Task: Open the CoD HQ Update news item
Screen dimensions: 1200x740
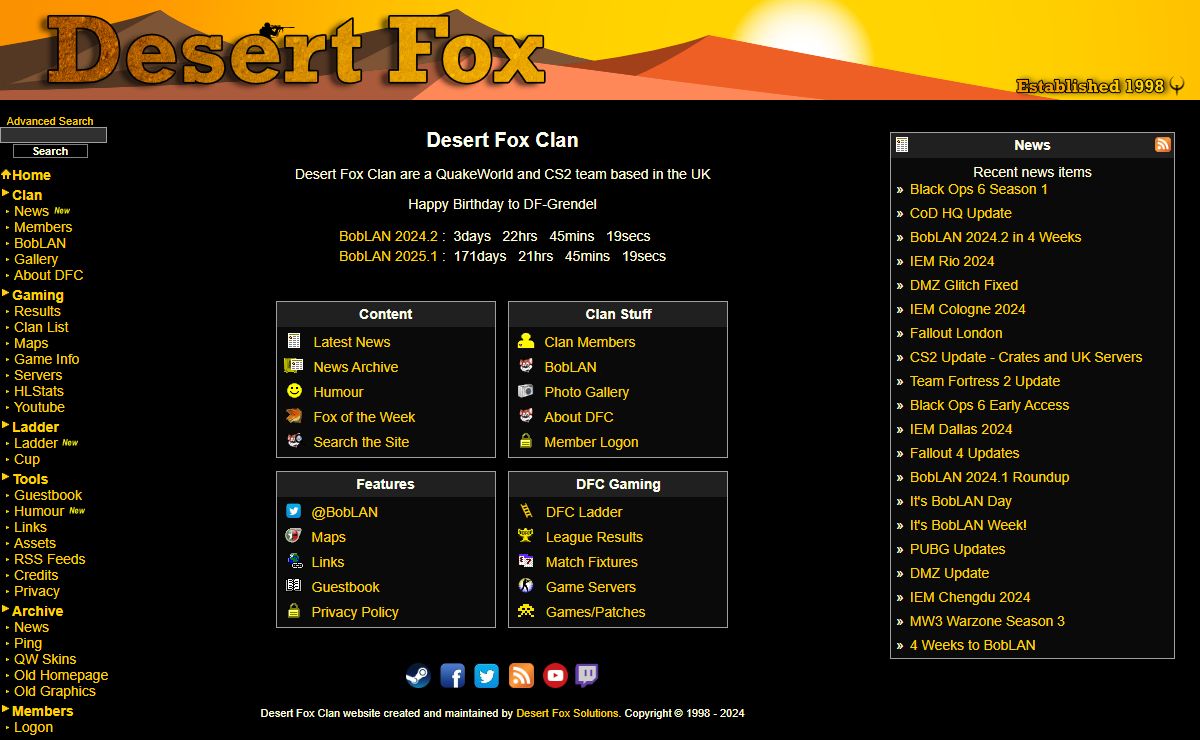Action: [x=961, y=213]
